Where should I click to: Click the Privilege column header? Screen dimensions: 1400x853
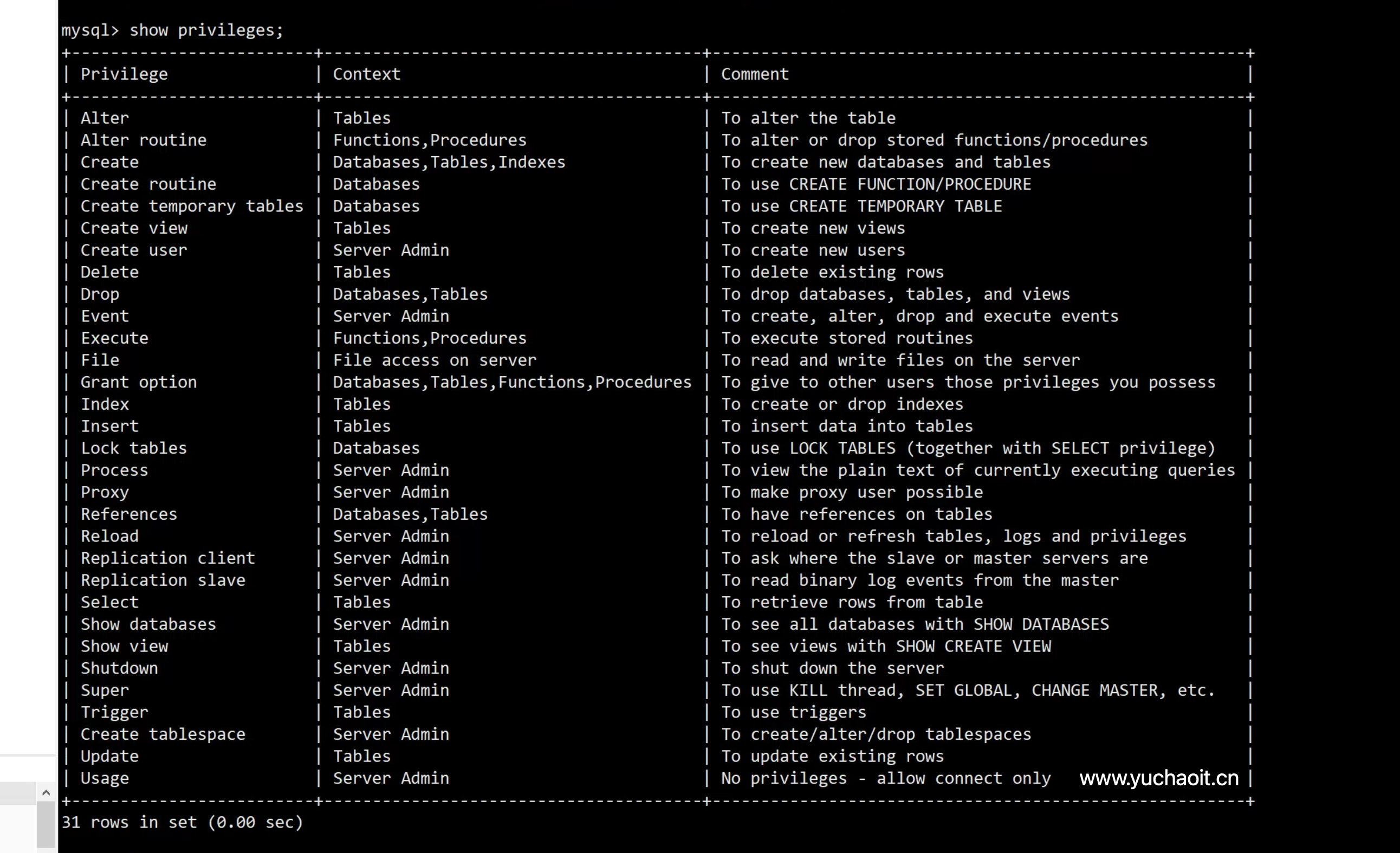point(124,74)
